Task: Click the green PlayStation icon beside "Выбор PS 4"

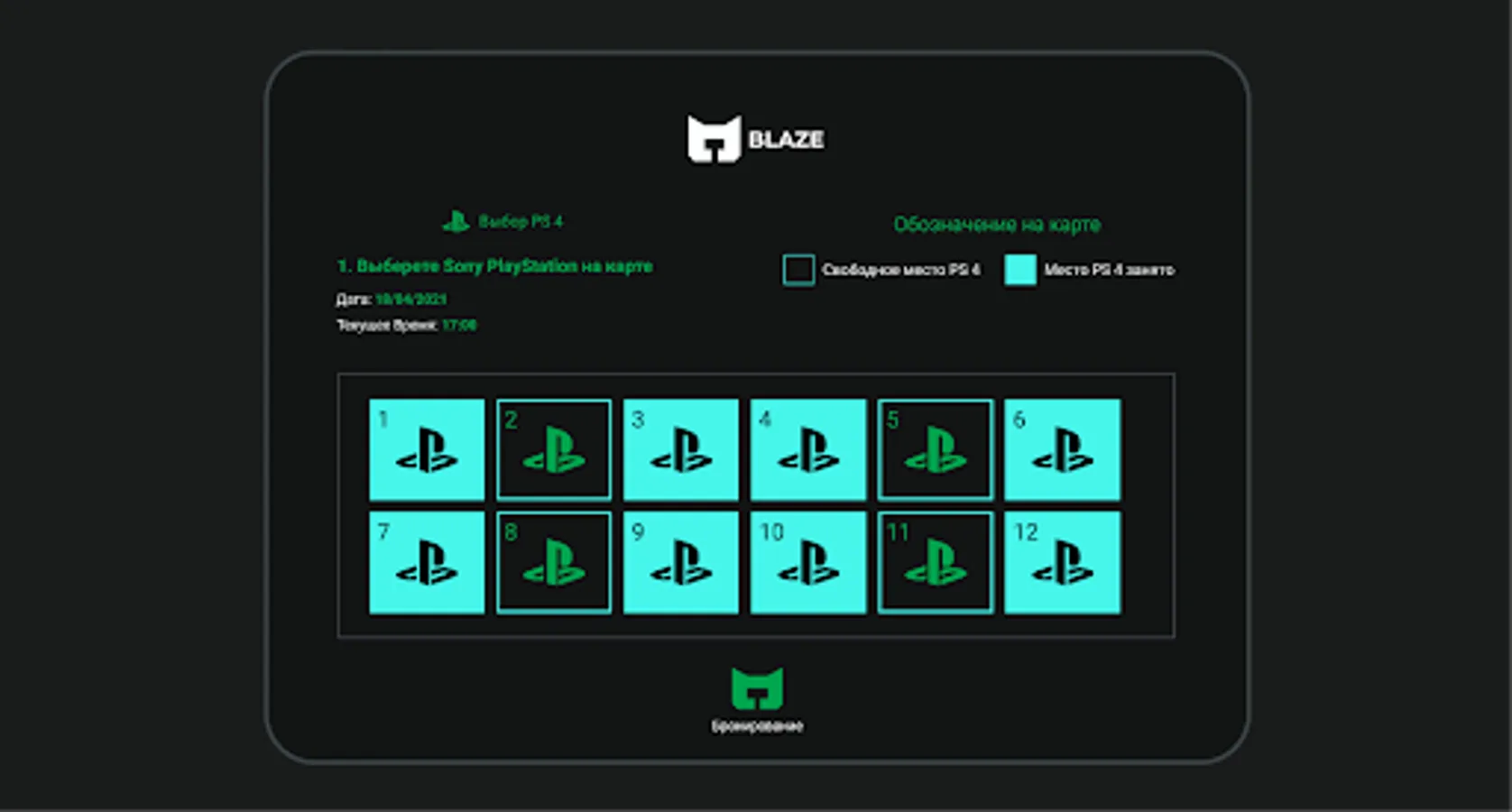Action: coord(456,221)
